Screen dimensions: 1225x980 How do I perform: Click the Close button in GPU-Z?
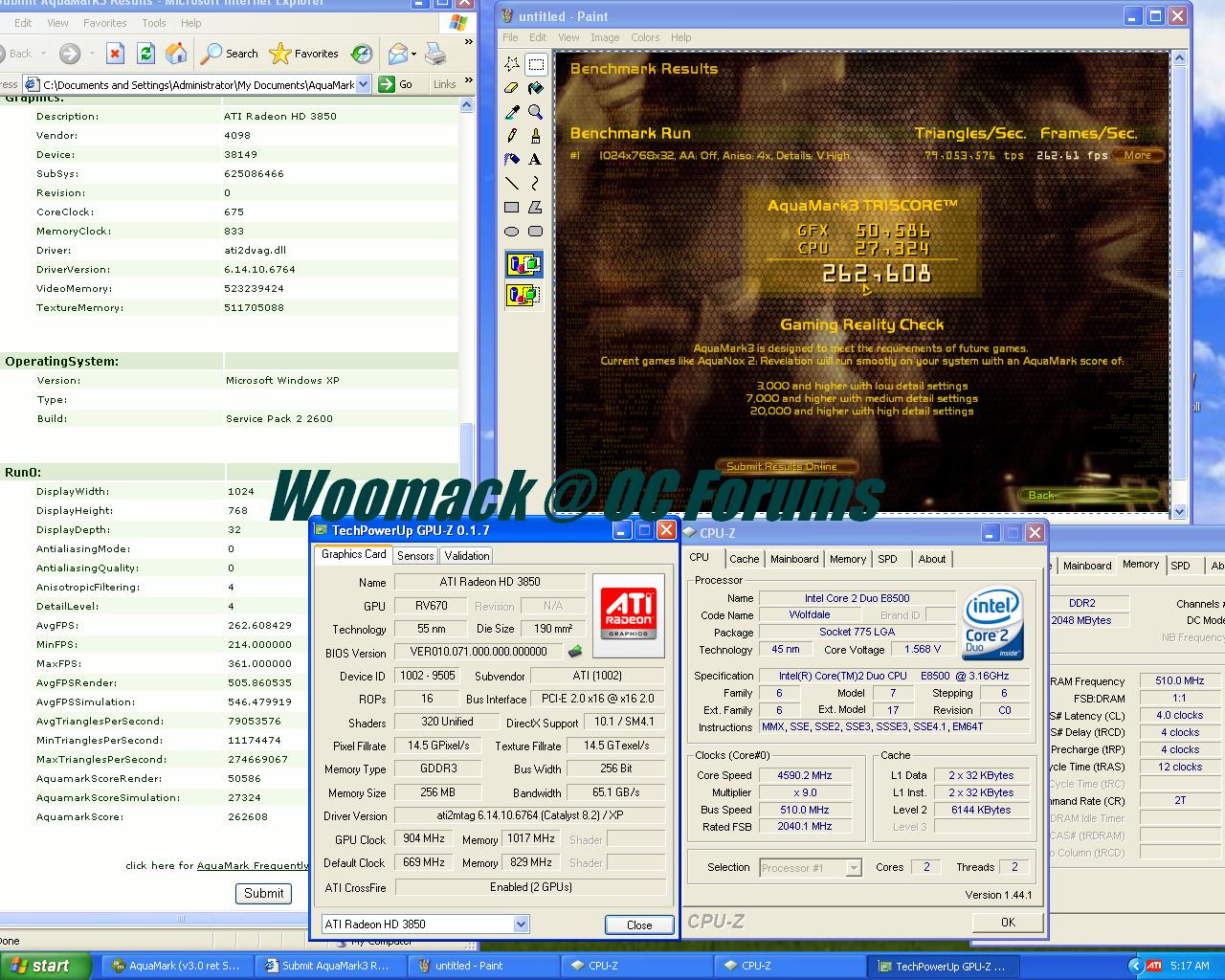tap(639, 924)
